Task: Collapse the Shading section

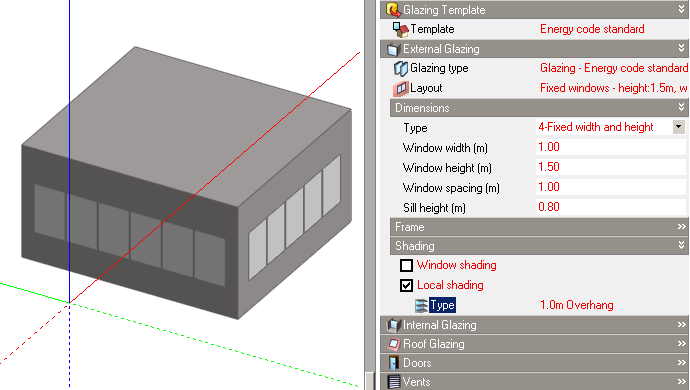Action: pos(682,246)
